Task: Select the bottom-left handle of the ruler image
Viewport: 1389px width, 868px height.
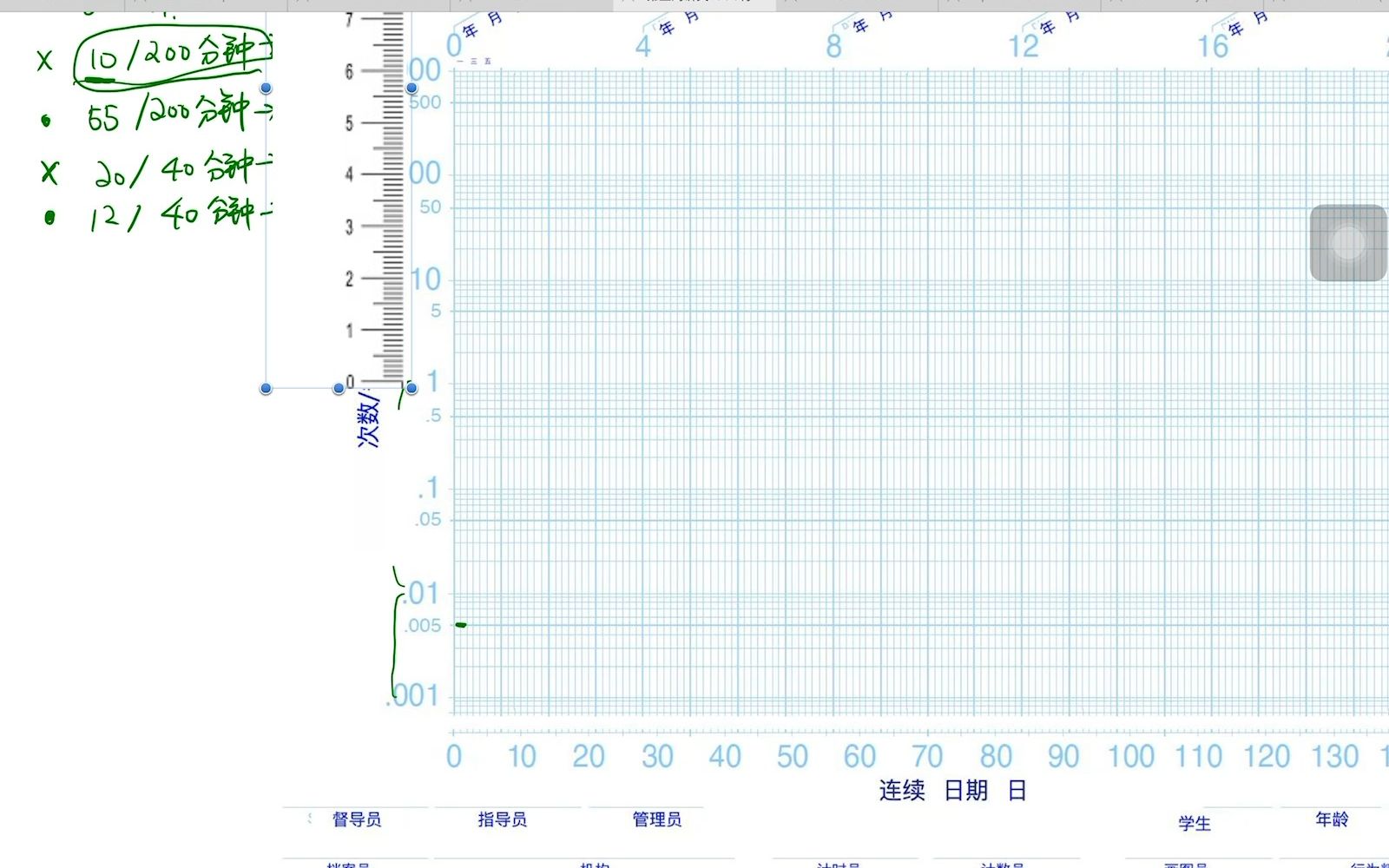Action: (x=266, y=388)
